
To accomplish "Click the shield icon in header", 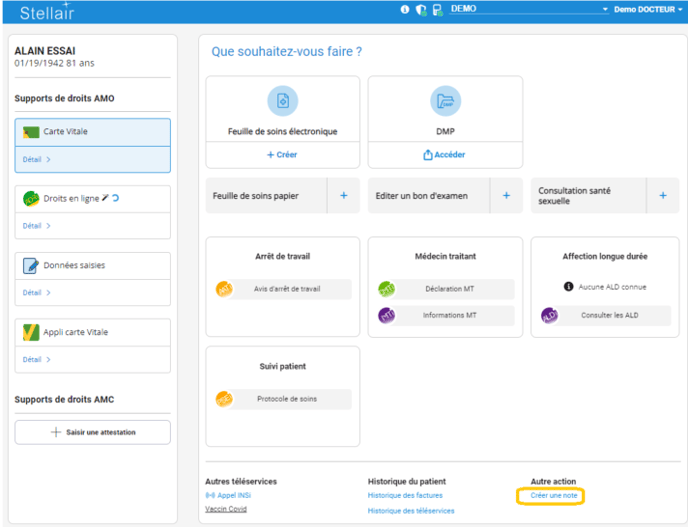I will click(421, 9).
